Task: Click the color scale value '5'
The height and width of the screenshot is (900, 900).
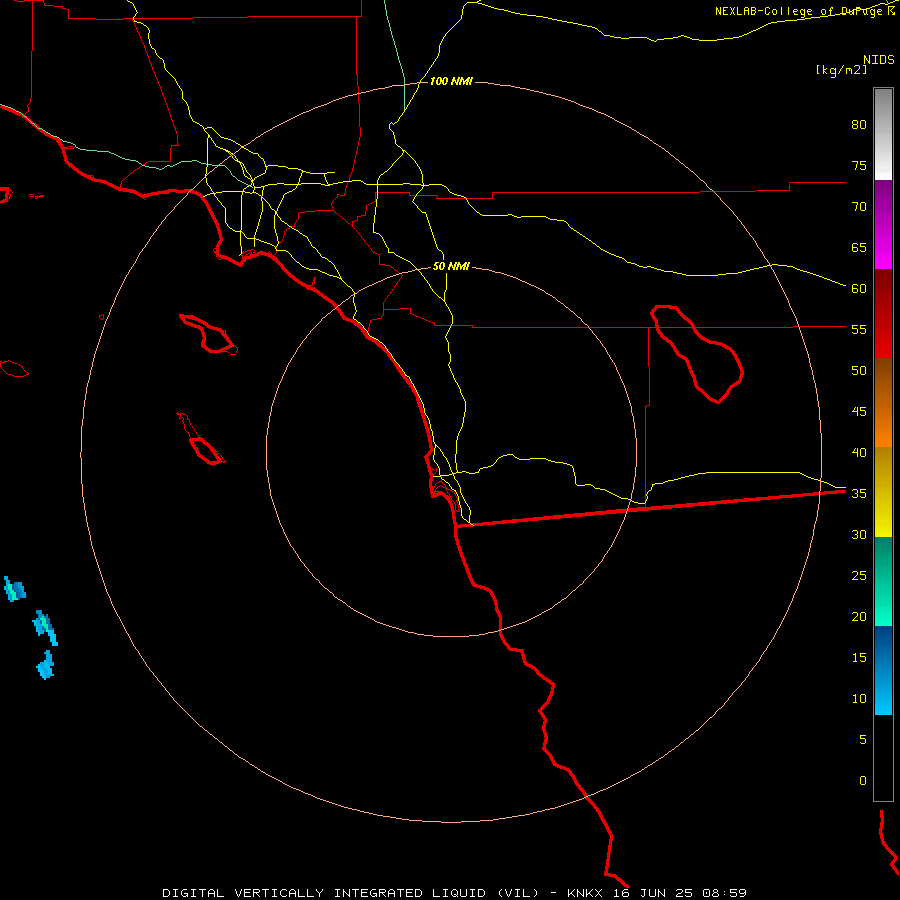Action: point(863,740)
